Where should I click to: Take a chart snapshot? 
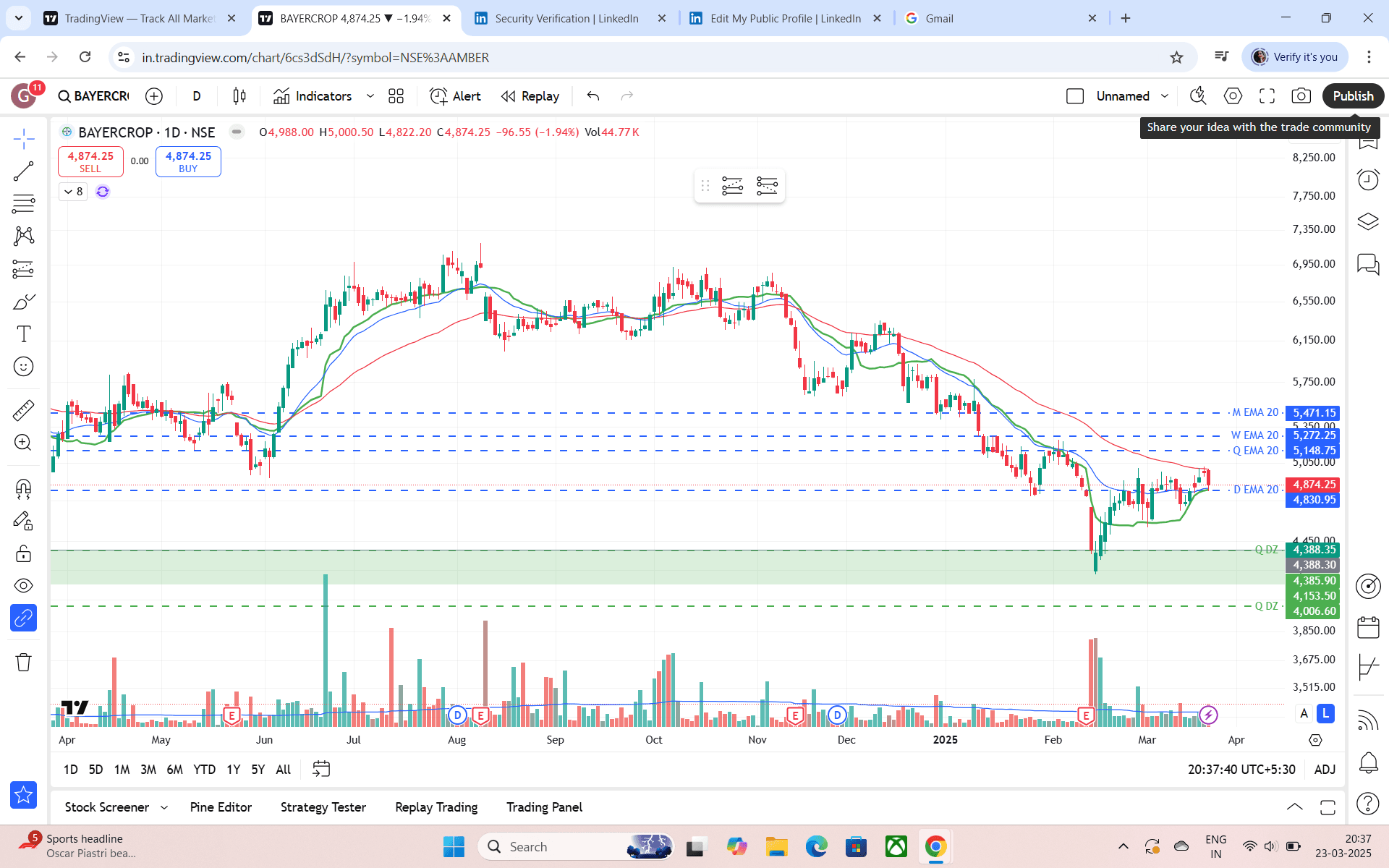(1301, 96)
